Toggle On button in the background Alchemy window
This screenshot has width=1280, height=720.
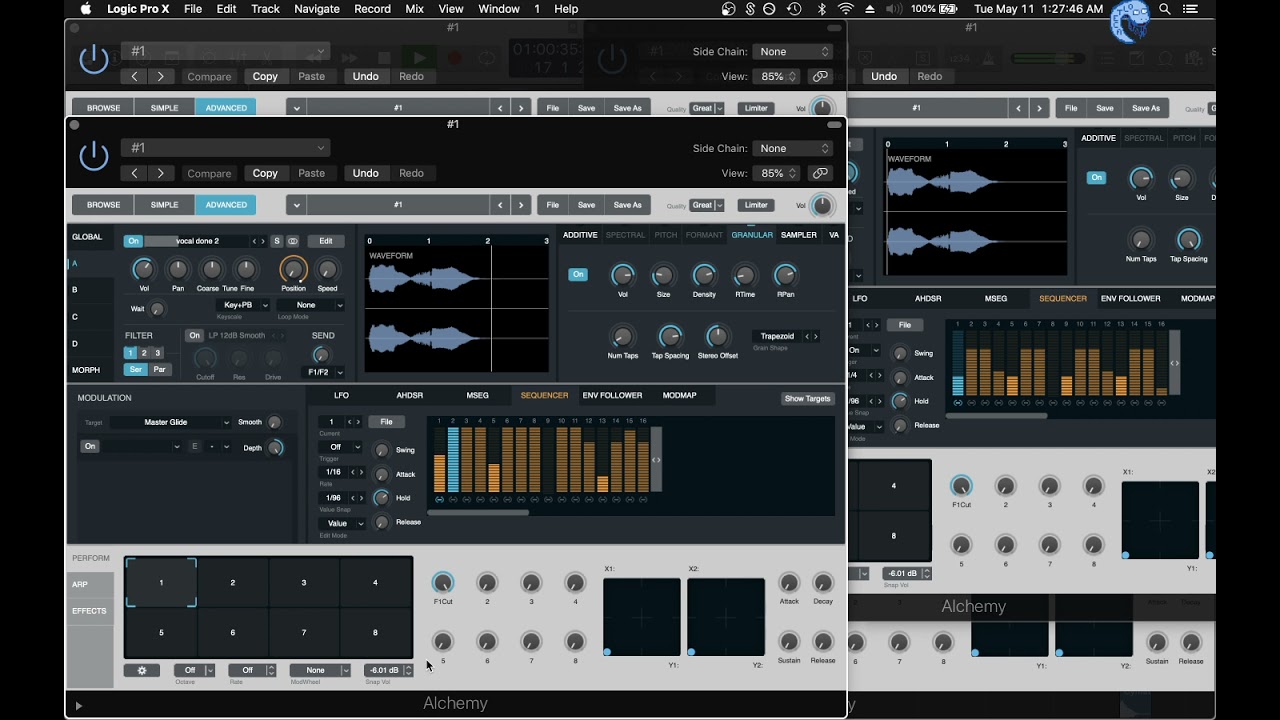coord(1096,177)
